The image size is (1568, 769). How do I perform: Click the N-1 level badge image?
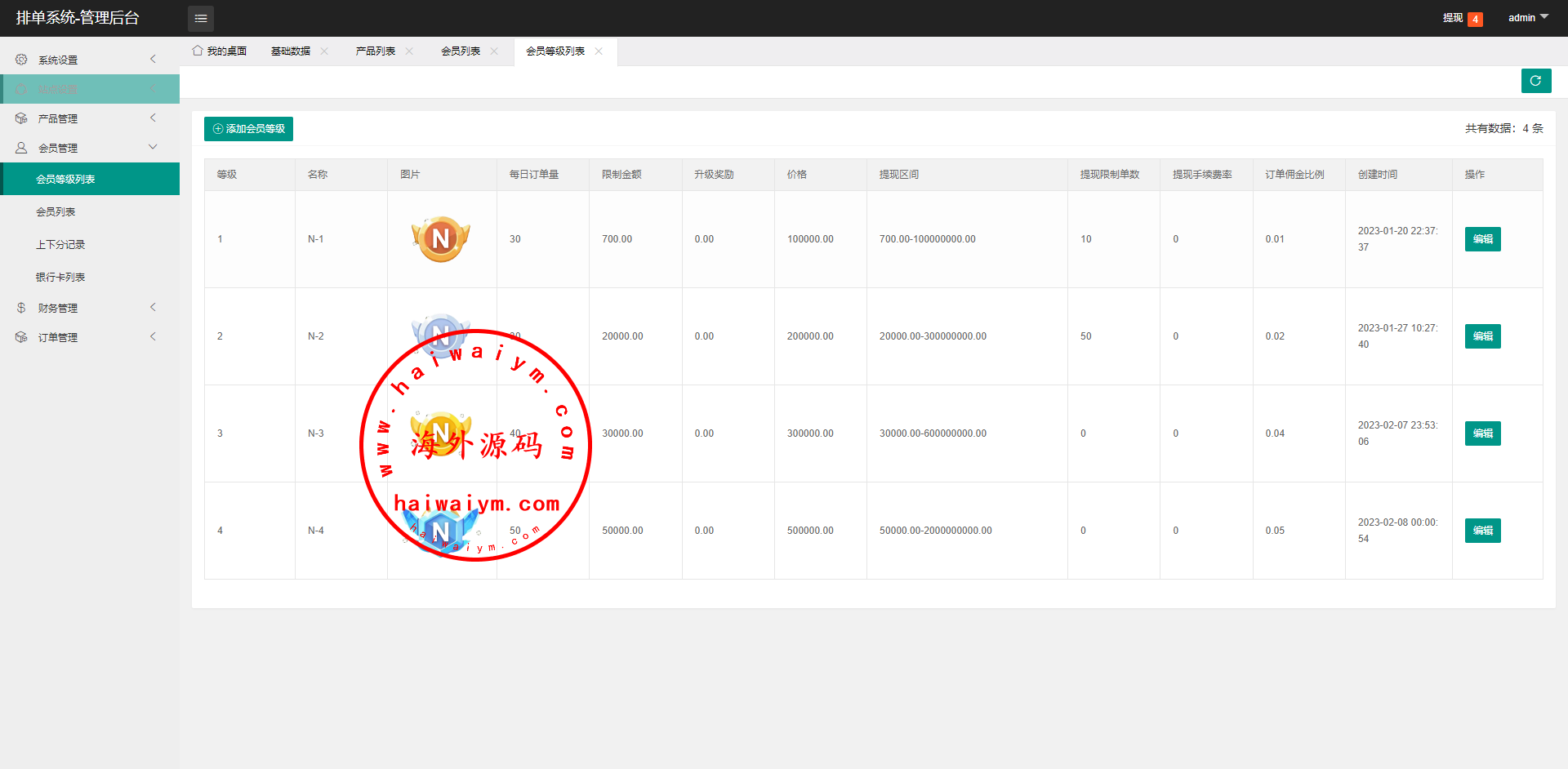pos(441,239)
